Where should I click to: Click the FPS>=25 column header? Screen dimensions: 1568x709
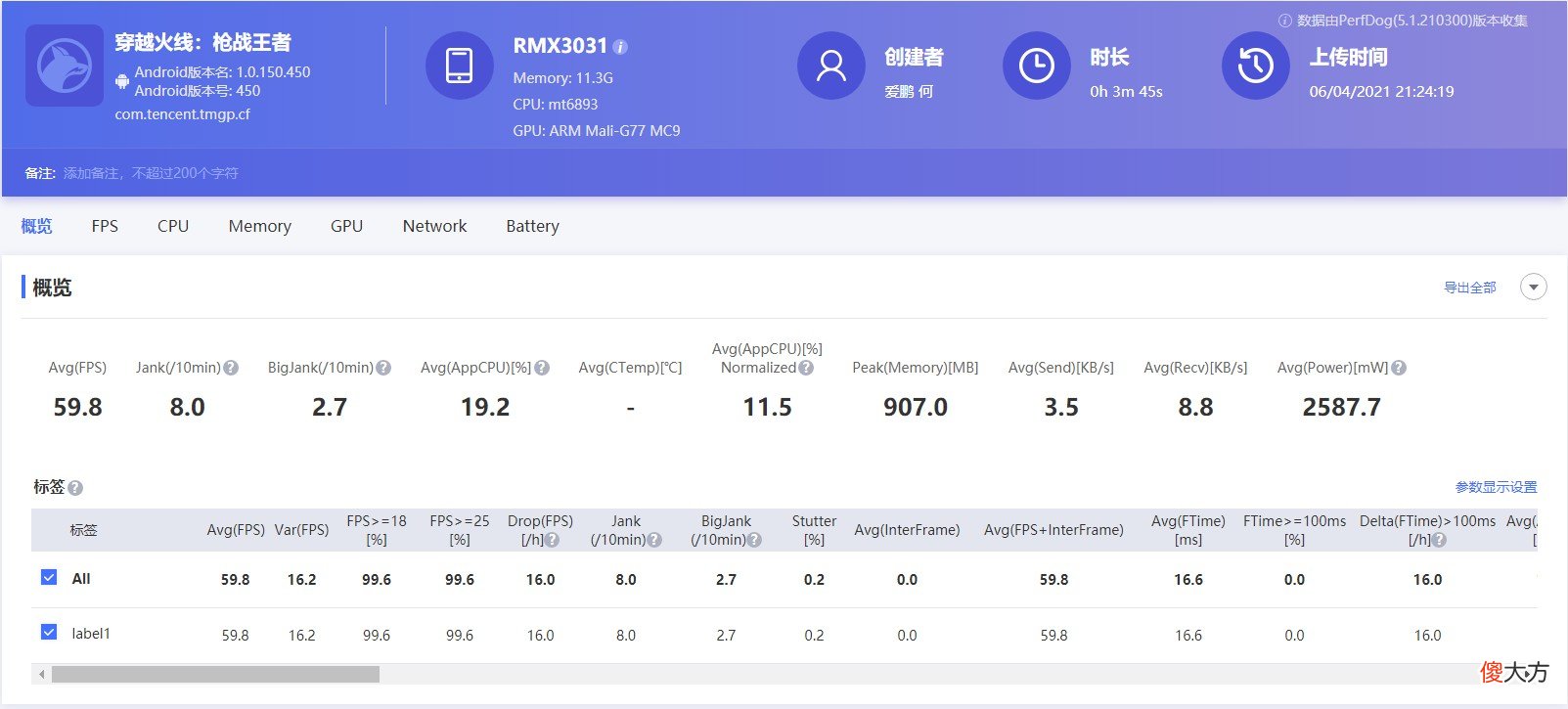coord(460,530)
